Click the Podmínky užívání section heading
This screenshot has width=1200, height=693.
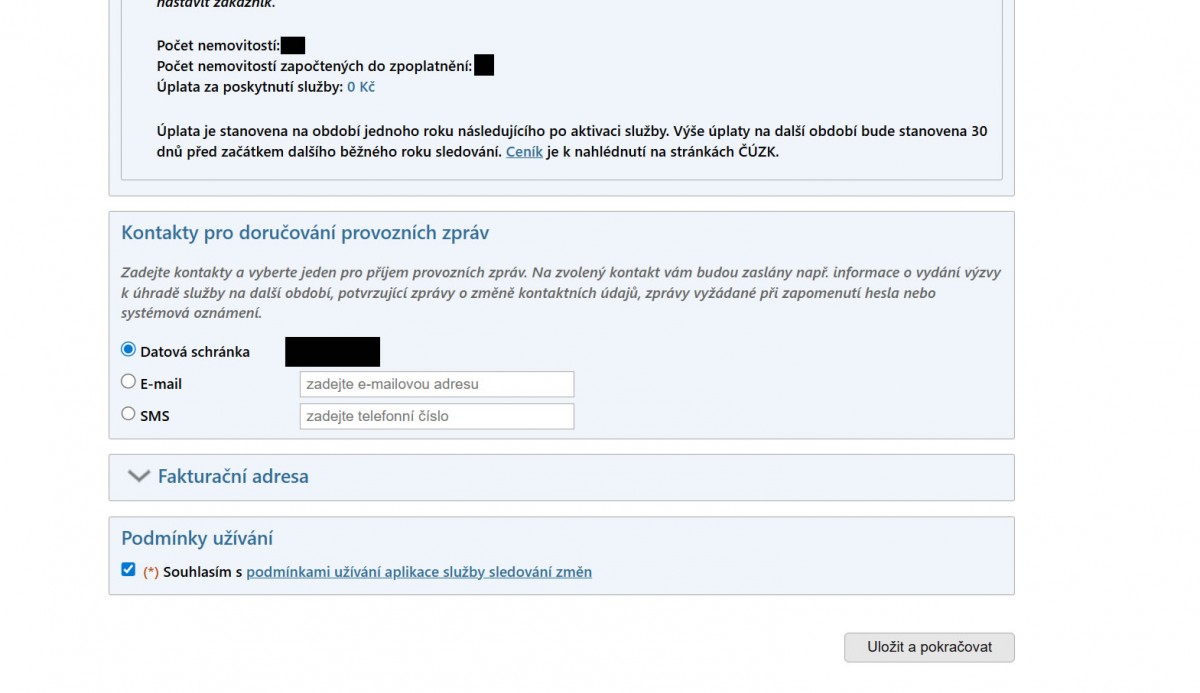pyautogui.click(x=197, y=538)
